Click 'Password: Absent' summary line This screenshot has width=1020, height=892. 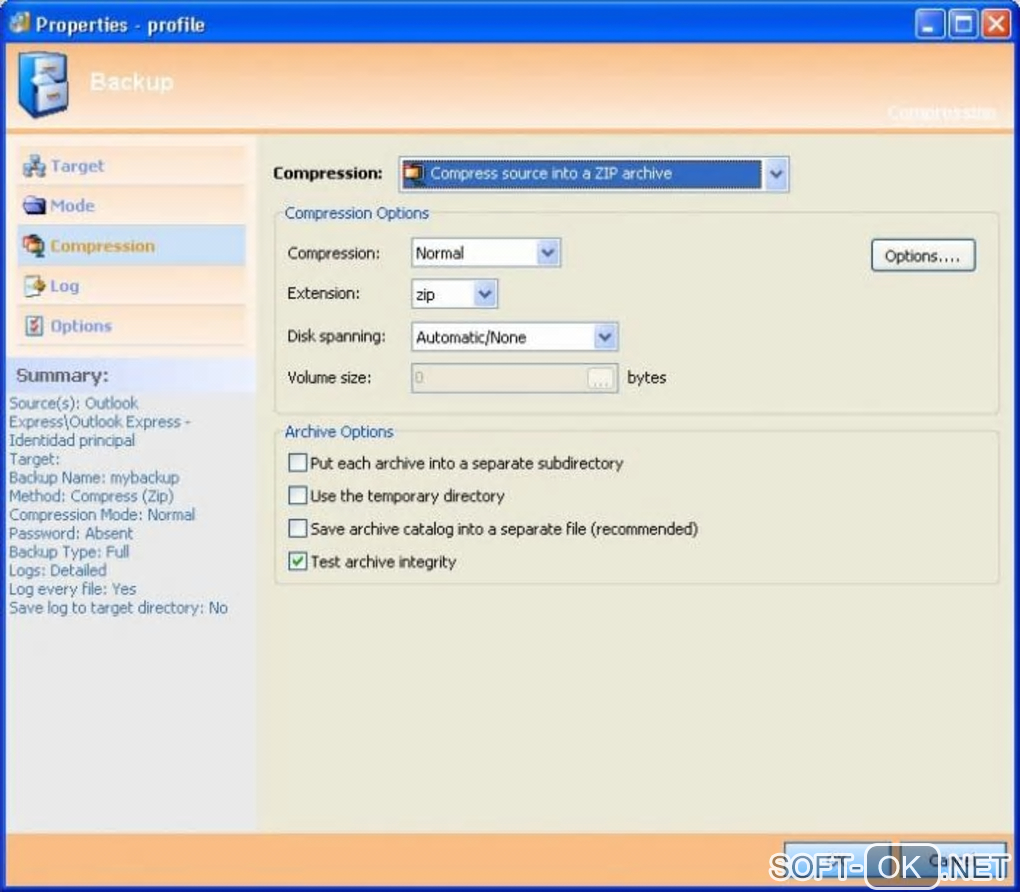click(x=71, y=534)
